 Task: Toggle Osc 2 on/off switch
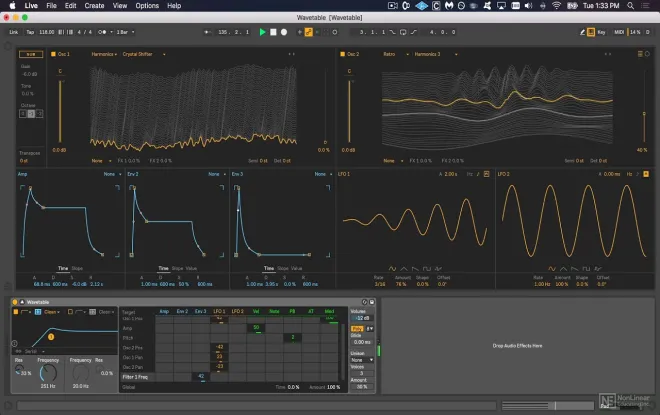[343, 54]
